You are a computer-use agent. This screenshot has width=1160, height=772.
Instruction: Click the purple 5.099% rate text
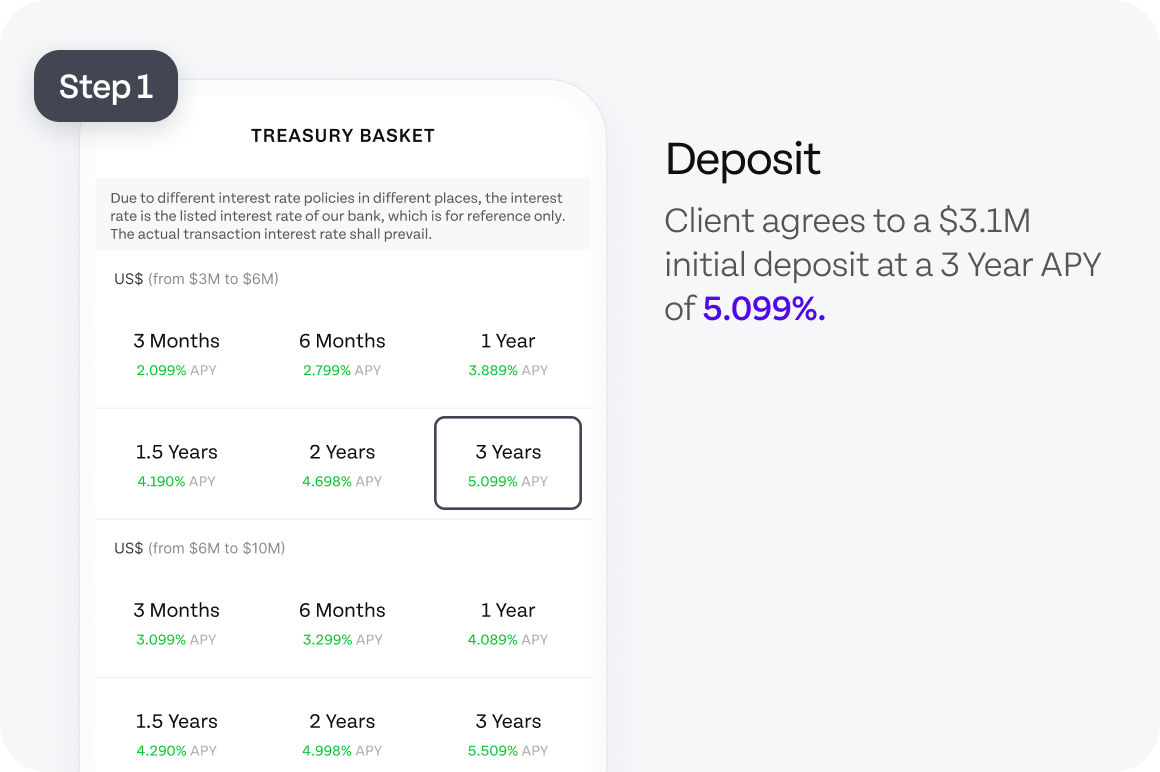[x=763, y=308]
